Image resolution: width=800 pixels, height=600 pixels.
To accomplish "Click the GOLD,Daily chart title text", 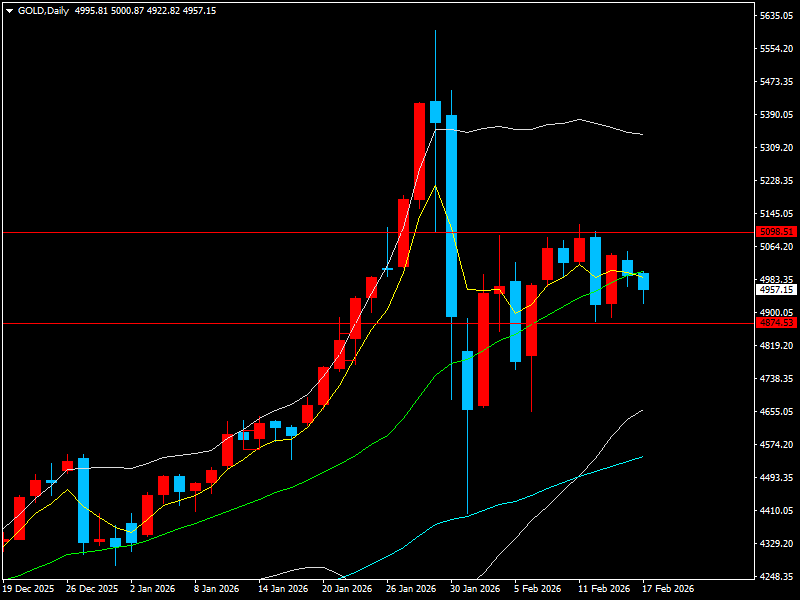I will tap(43, 11).
